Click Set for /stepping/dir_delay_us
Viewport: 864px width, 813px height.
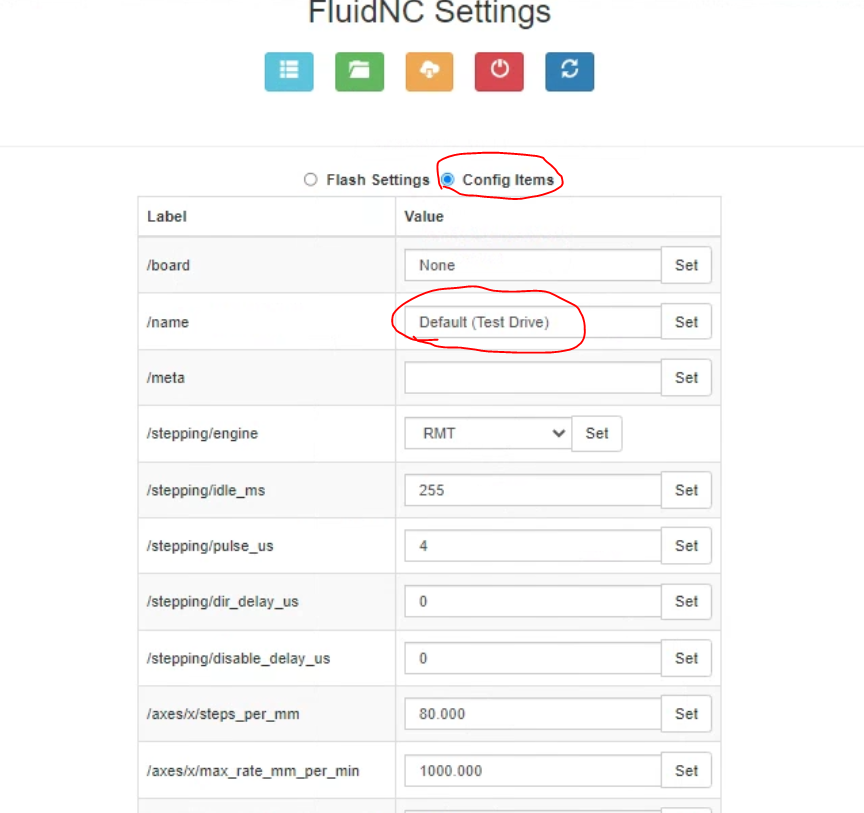[x=686, y=601]
